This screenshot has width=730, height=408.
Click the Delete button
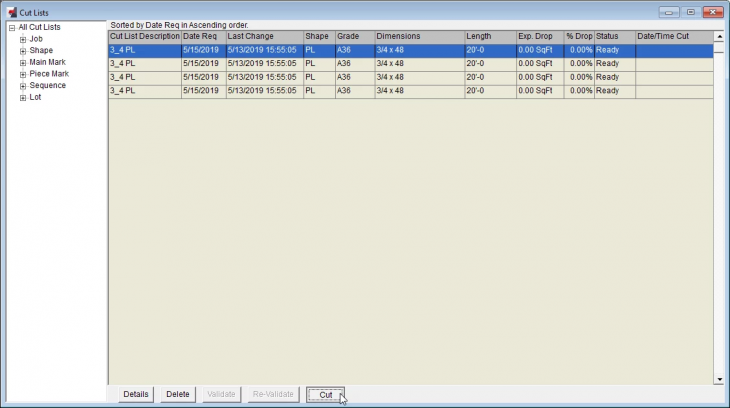point(178,394)
